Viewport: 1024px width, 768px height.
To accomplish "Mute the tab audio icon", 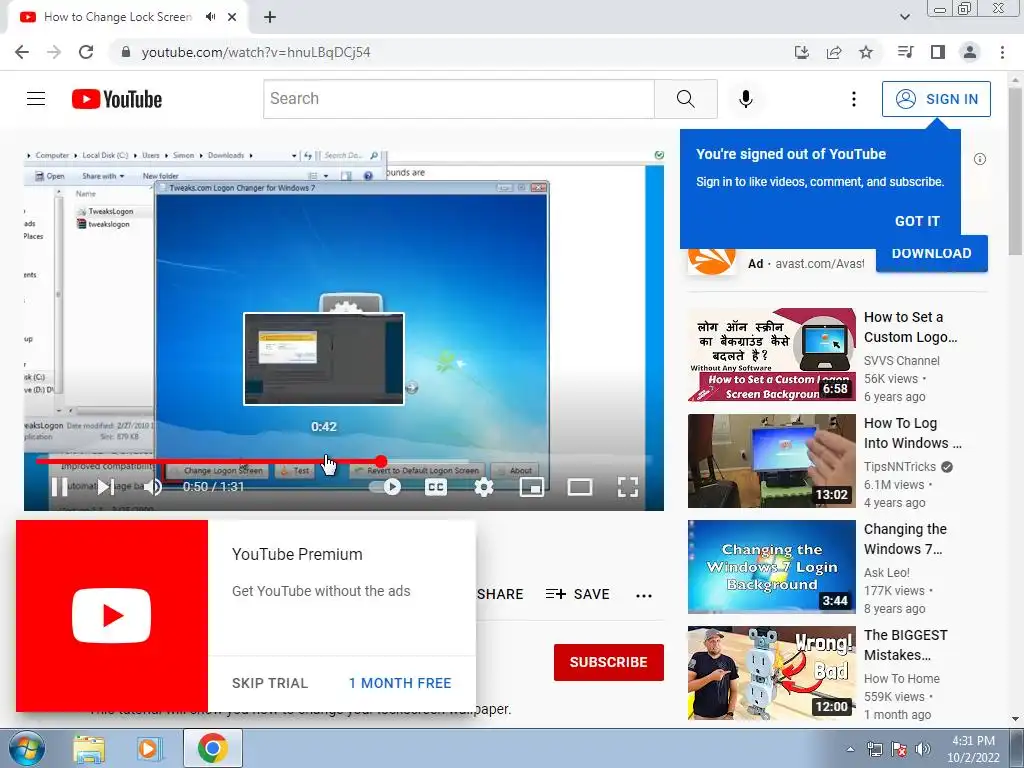I will click(210, 17).
